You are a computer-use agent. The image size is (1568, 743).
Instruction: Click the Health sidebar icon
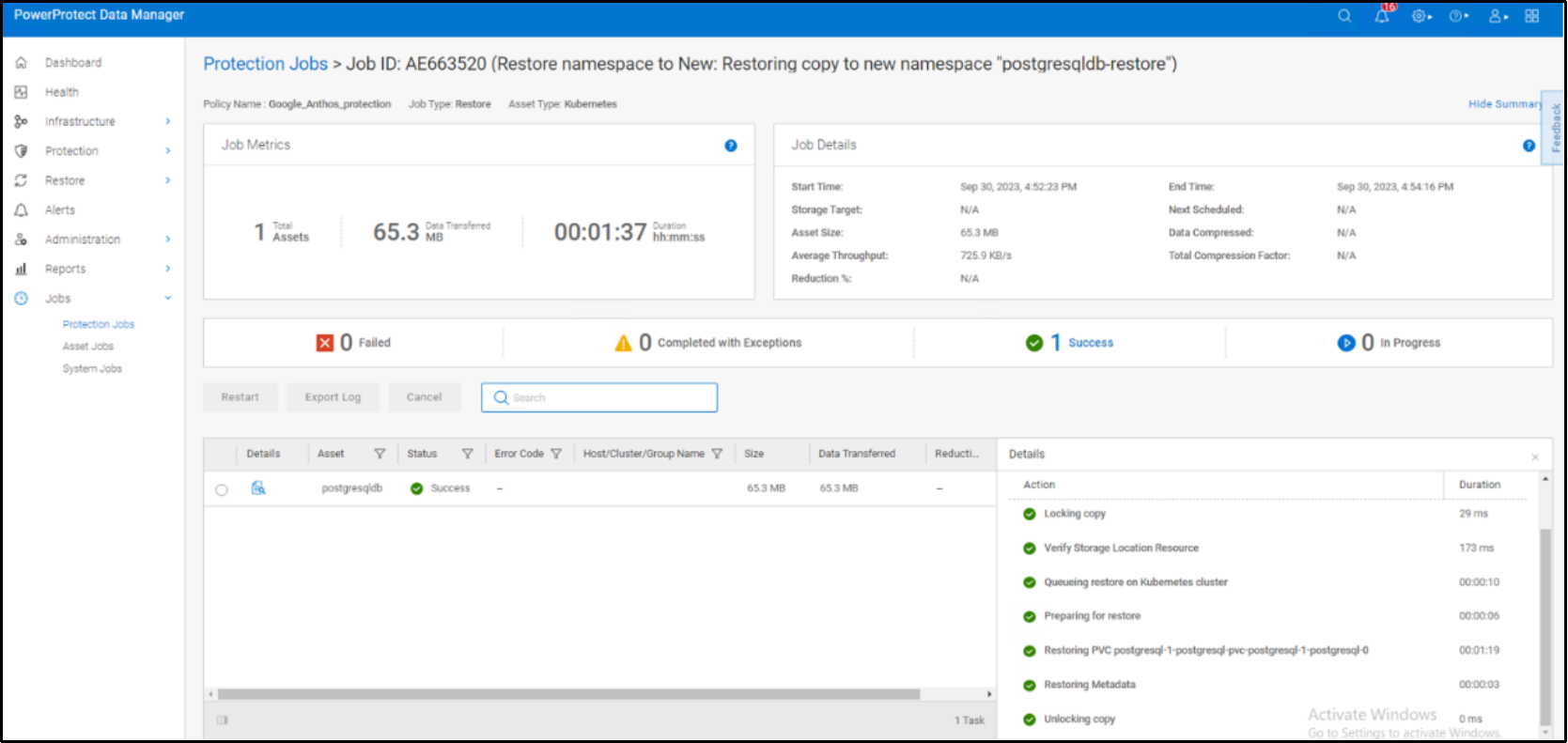pyautogui.click(x=21, y=92)
